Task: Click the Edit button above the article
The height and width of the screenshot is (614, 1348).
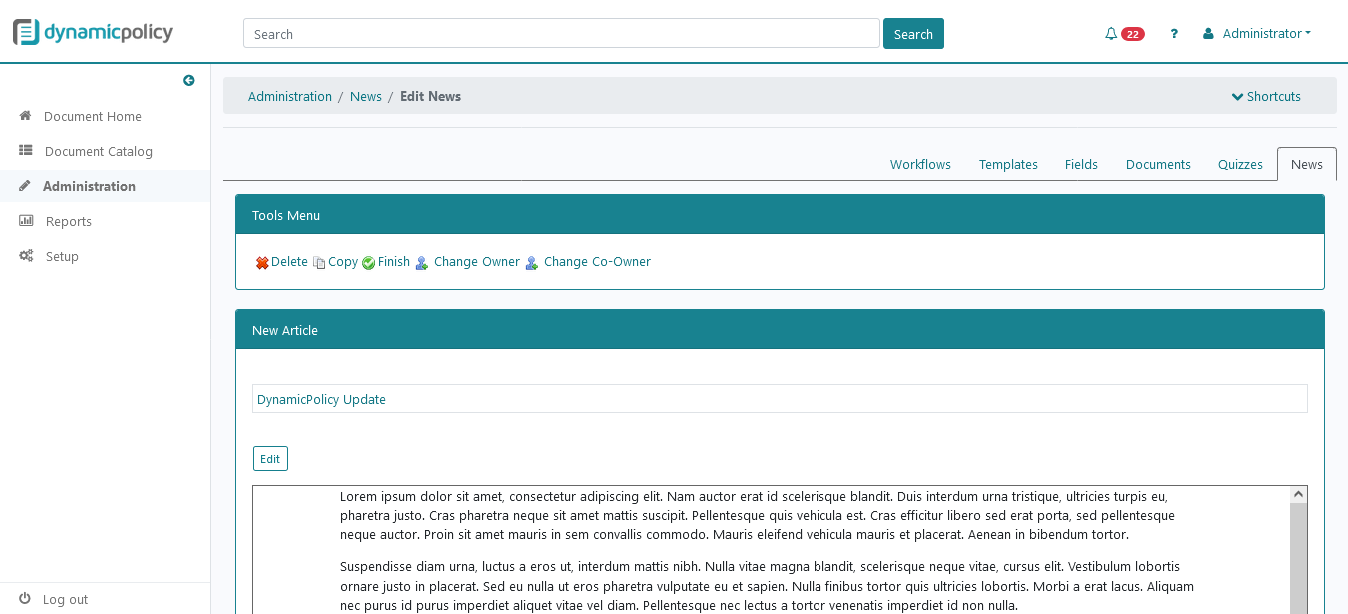Action: pos(270,459)
